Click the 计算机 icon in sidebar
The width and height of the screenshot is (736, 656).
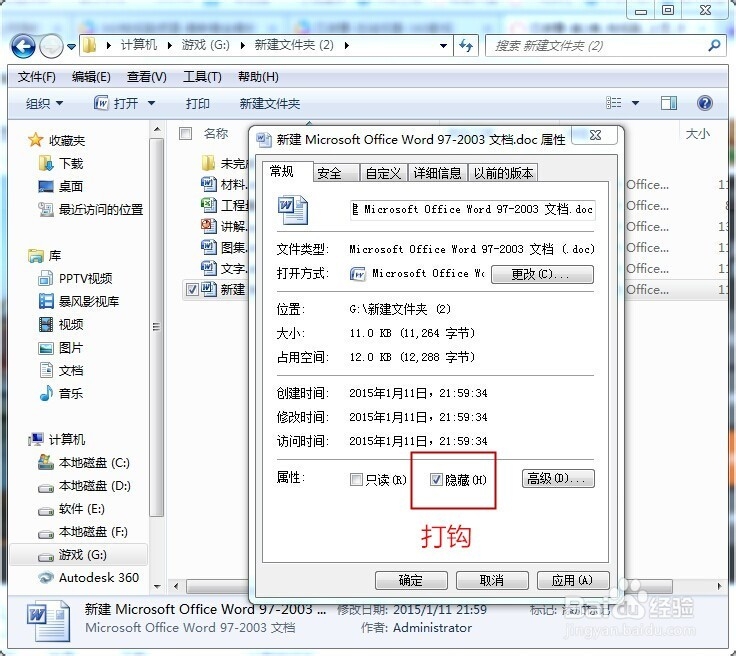36,439
